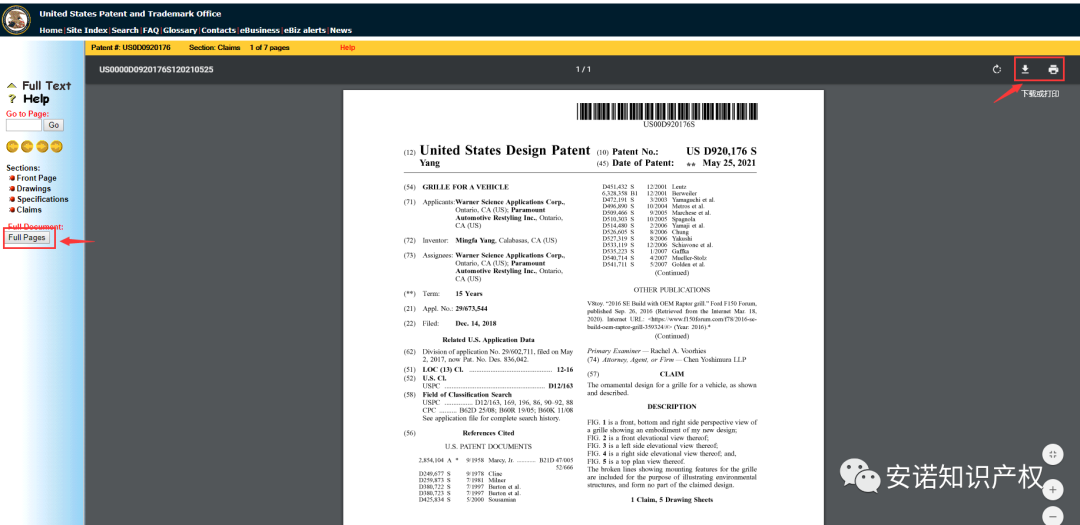Open the FAQ link
Image resolution: width=1080 pixels, height=525 pixels.
pyautogui.click(x=151, y=30)
